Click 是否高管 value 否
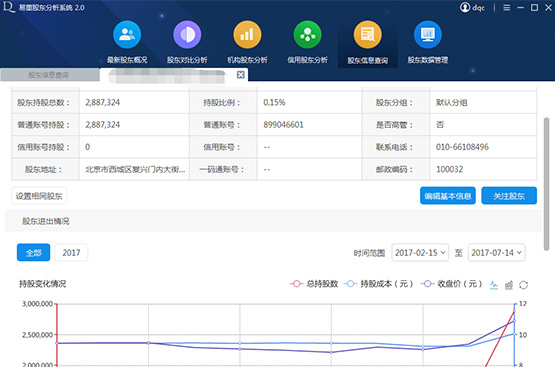 [440, 125]
